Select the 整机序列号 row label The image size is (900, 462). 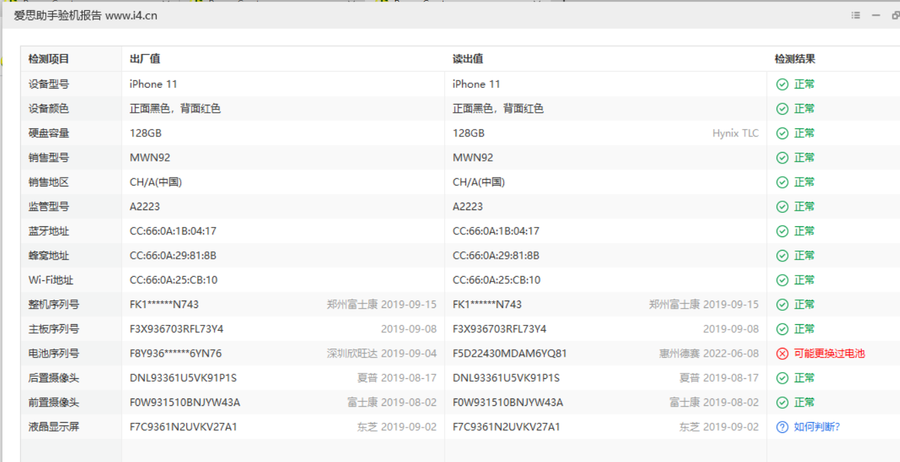tap(54, 304)
